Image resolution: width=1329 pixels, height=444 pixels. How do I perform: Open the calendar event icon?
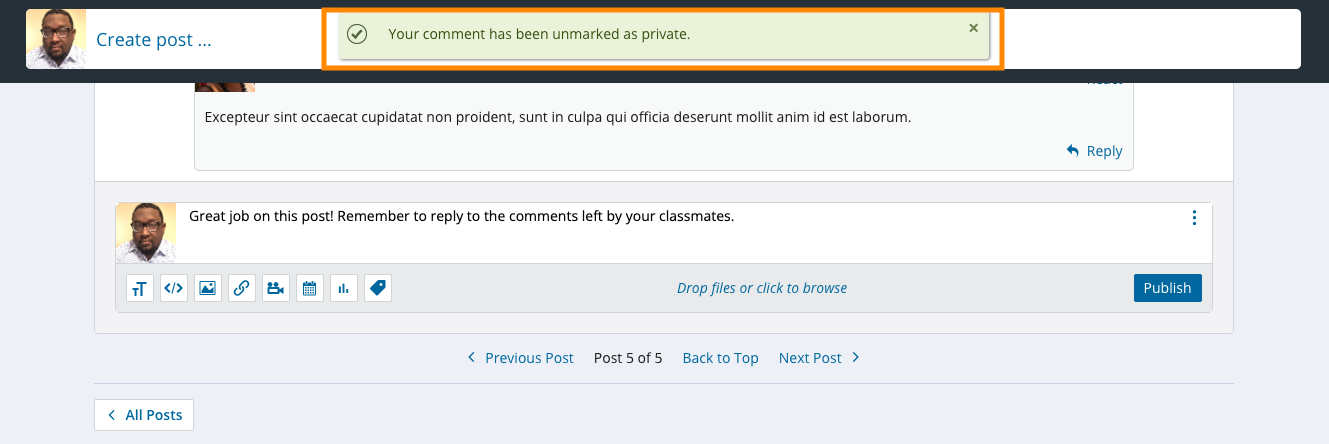(x=310, y=288)
